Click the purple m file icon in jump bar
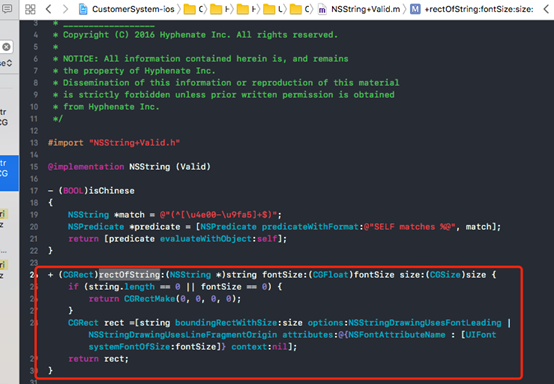The width and height of the screenshot is (554, 384). [x=322, y=10]
